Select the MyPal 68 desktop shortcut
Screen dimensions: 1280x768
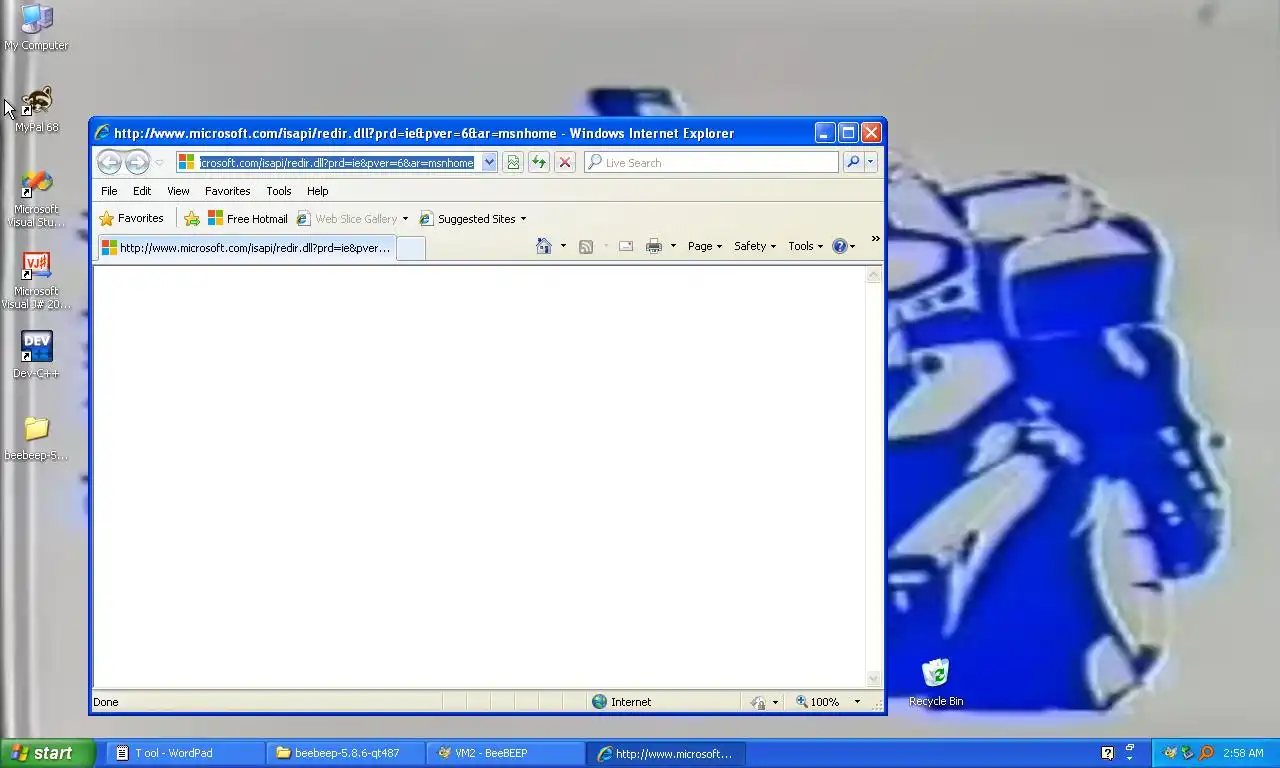[x=36, y=110]
